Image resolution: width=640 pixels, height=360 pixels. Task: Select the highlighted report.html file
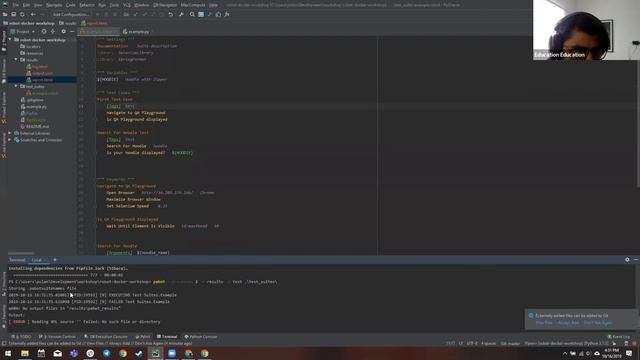point(40,80)
